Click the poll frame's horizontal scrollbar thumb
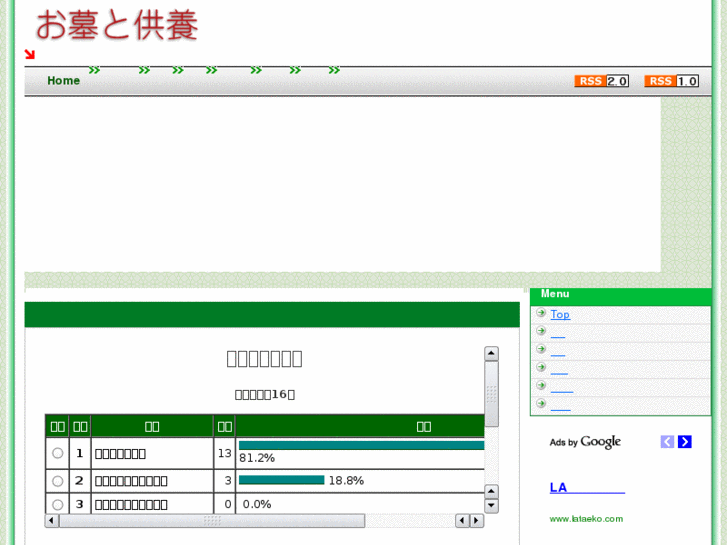The image size is (727, 545). [x=210, y=521]
